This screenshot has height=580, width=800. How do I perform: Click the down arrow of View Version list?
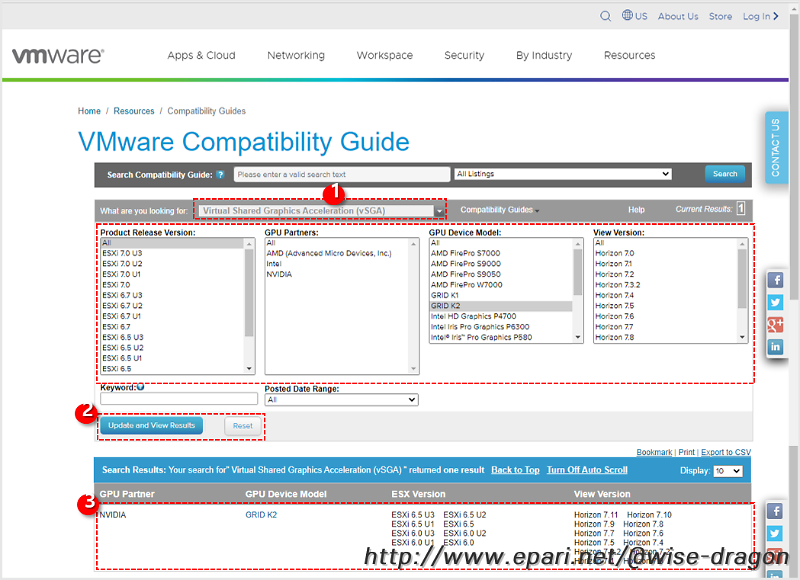pyautogui.click(x=742, y=337)
